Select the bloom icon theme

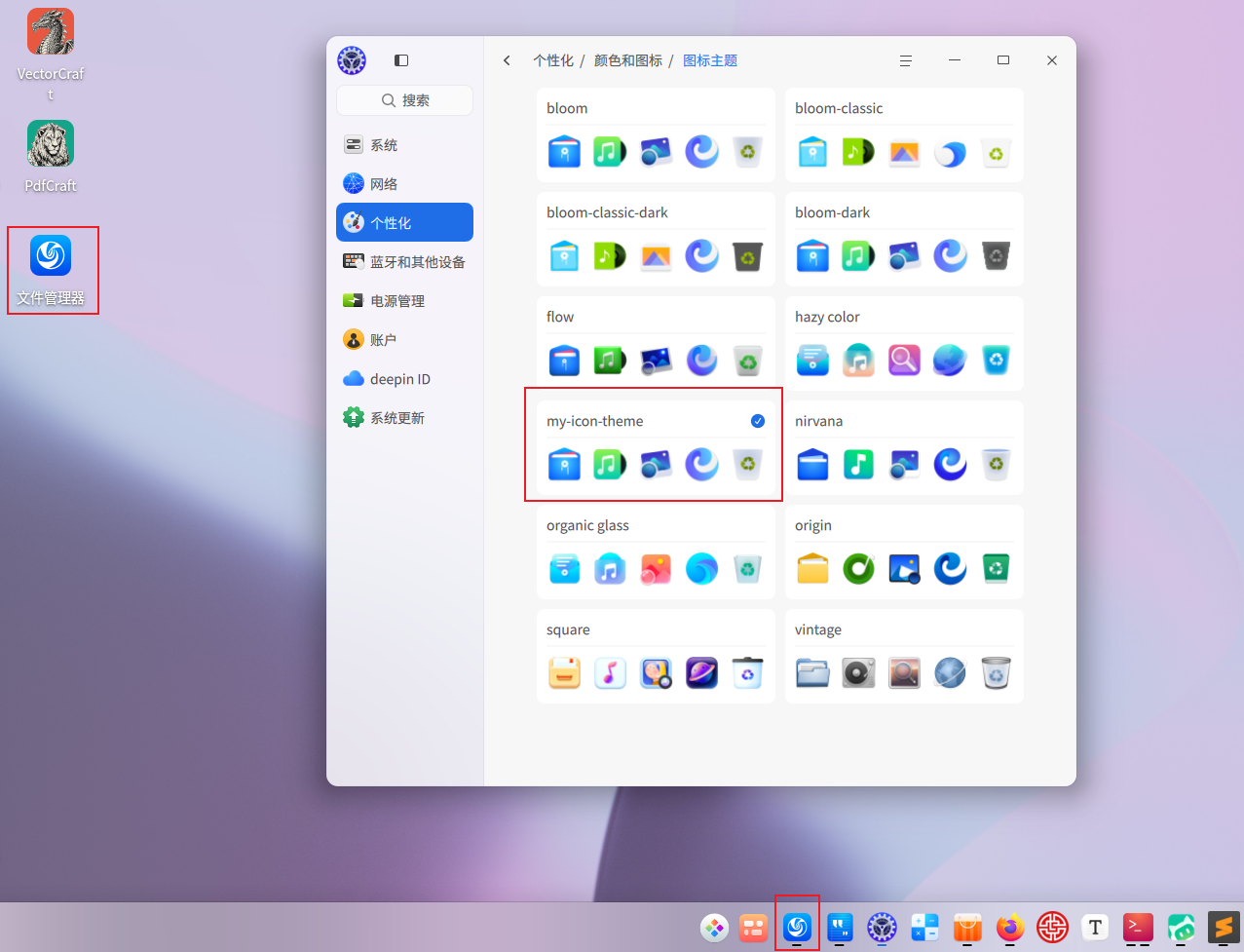[656, 134]
